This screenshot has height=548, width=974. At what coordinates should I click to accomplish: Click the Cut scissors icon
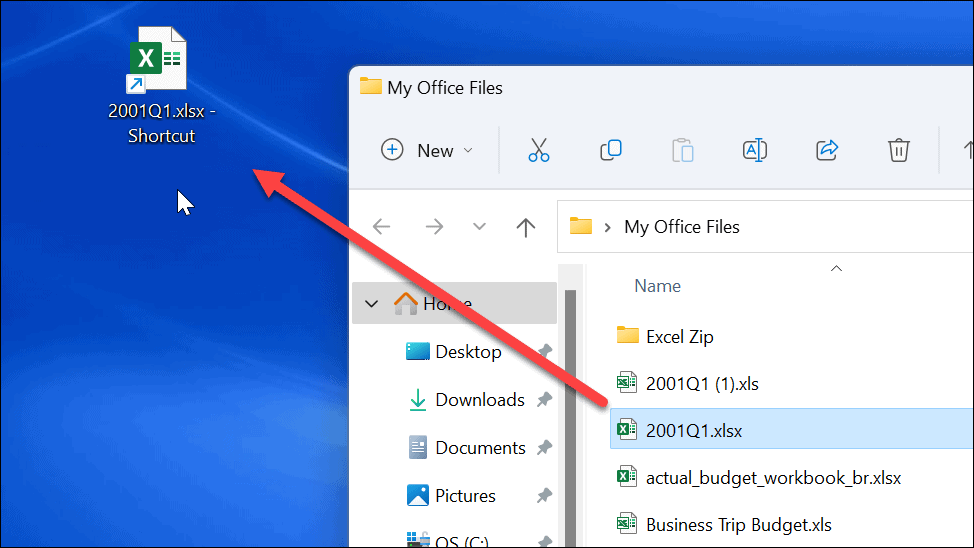[539, 151]
